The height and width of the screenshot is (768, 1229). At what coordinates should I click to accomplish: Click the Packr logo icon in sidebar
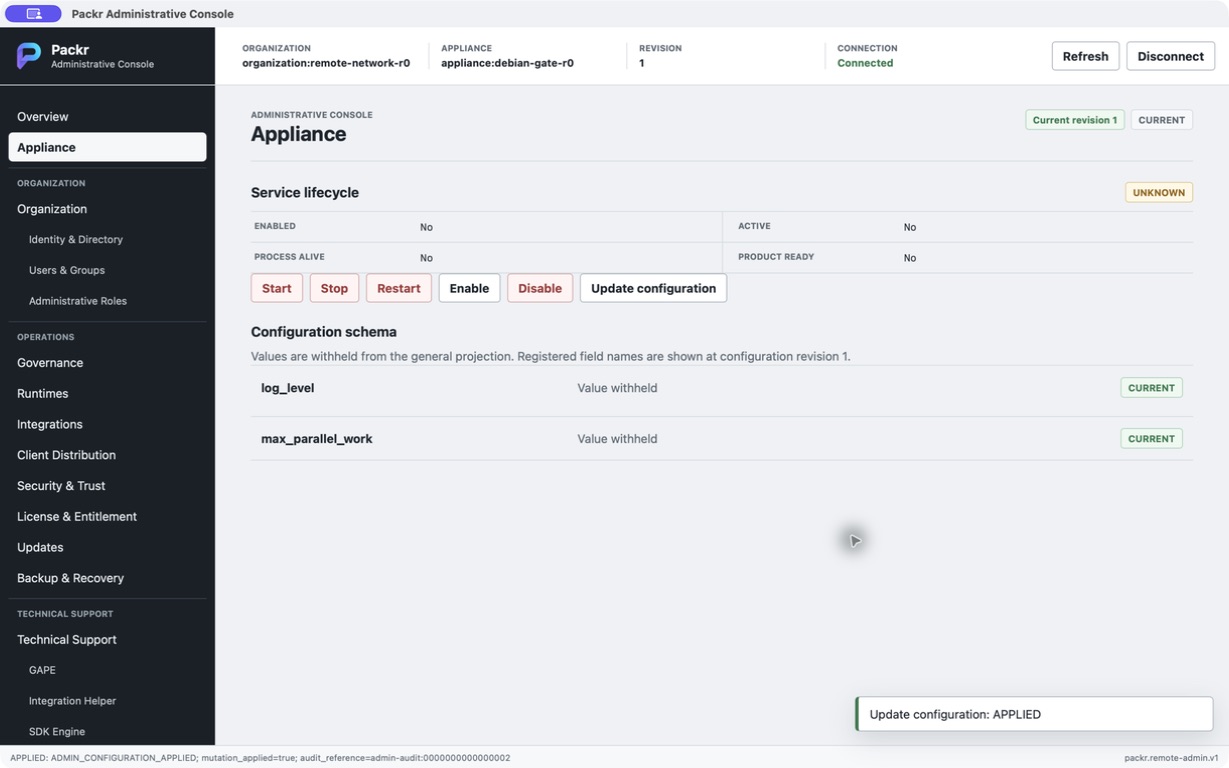[29, 56]
